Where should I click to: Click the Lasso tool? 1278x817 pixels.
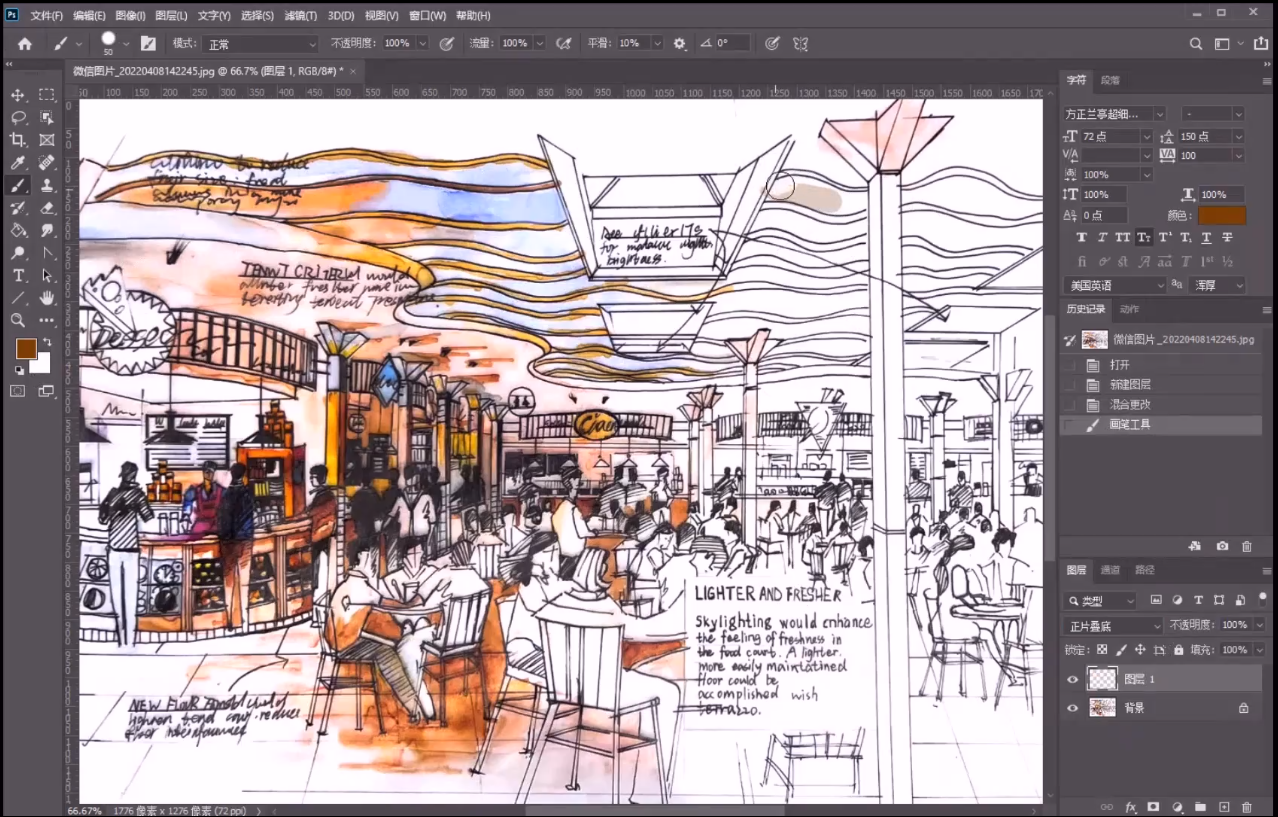pos(18,117)
